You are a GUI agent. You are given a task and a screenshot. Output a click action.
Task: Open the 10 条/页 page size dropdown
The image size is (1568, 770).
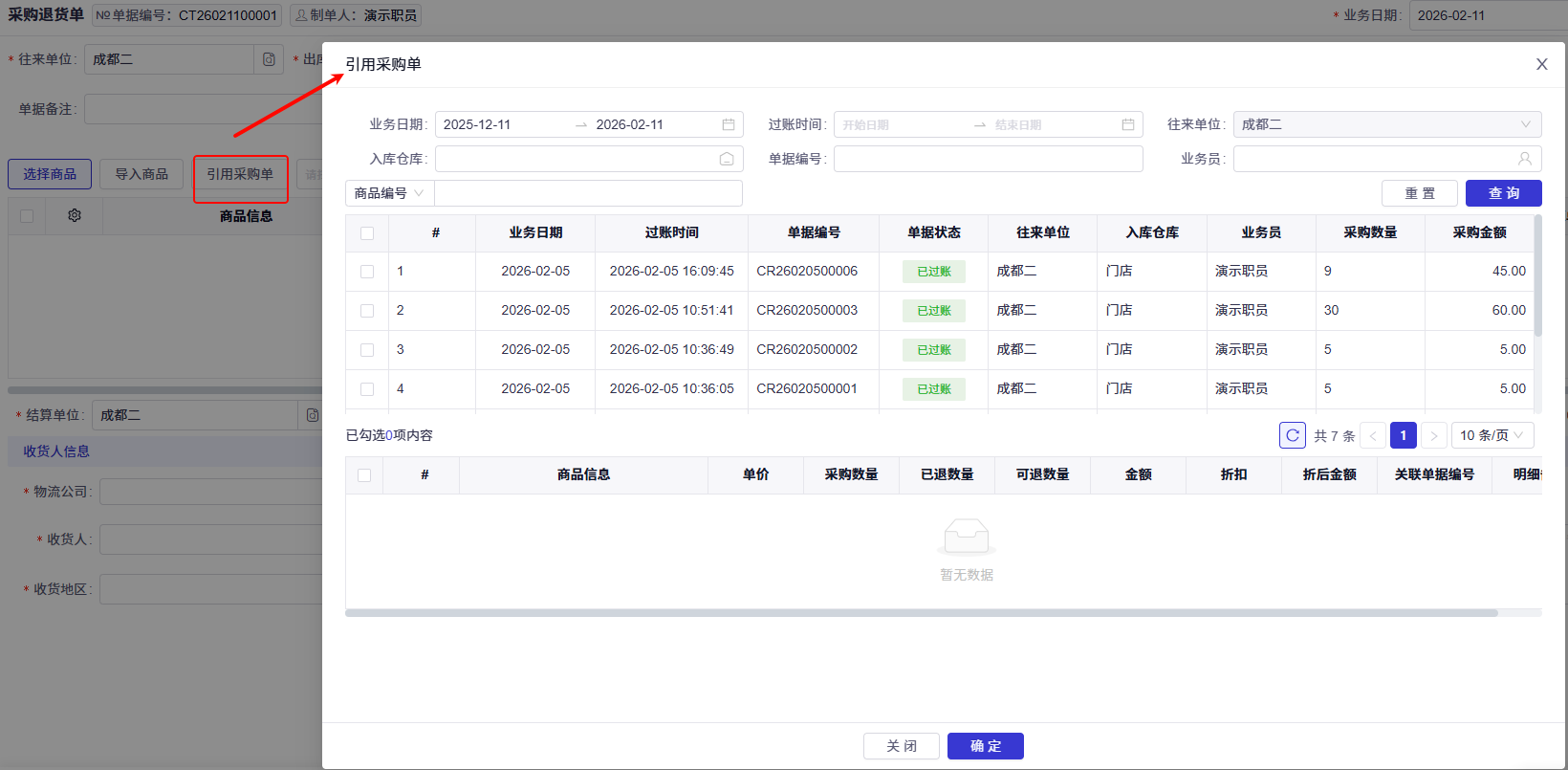coord(1492,435)
